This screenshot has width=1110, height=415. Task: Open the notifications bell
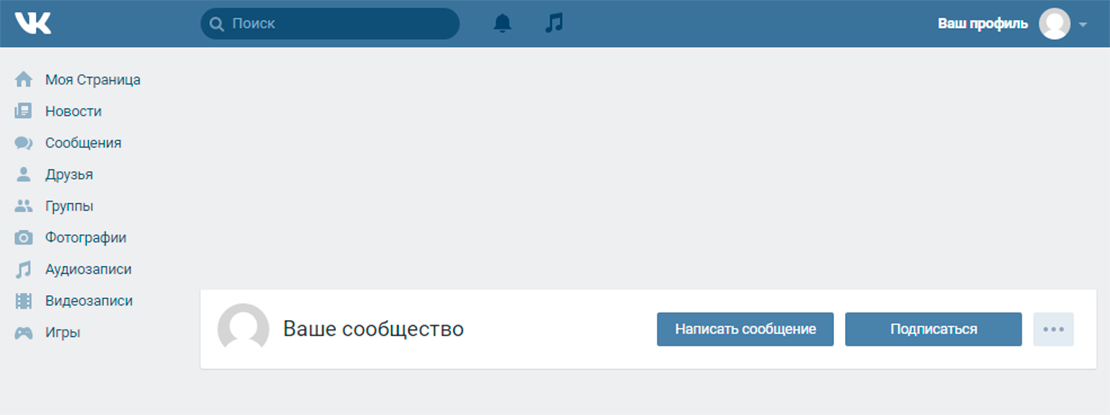(502, 23)
